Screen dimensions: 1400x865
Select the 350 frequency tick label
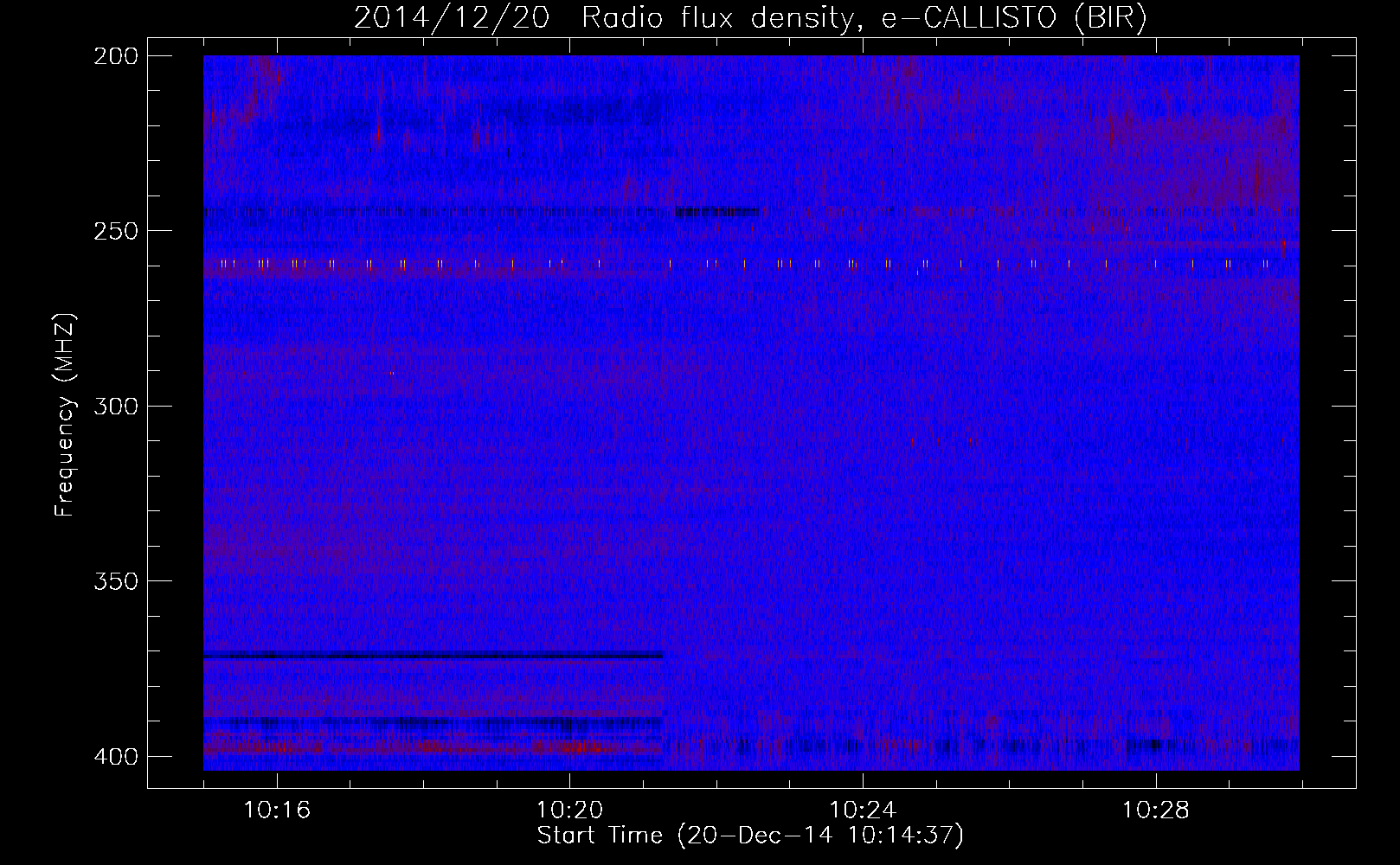[x=115, y=580]
